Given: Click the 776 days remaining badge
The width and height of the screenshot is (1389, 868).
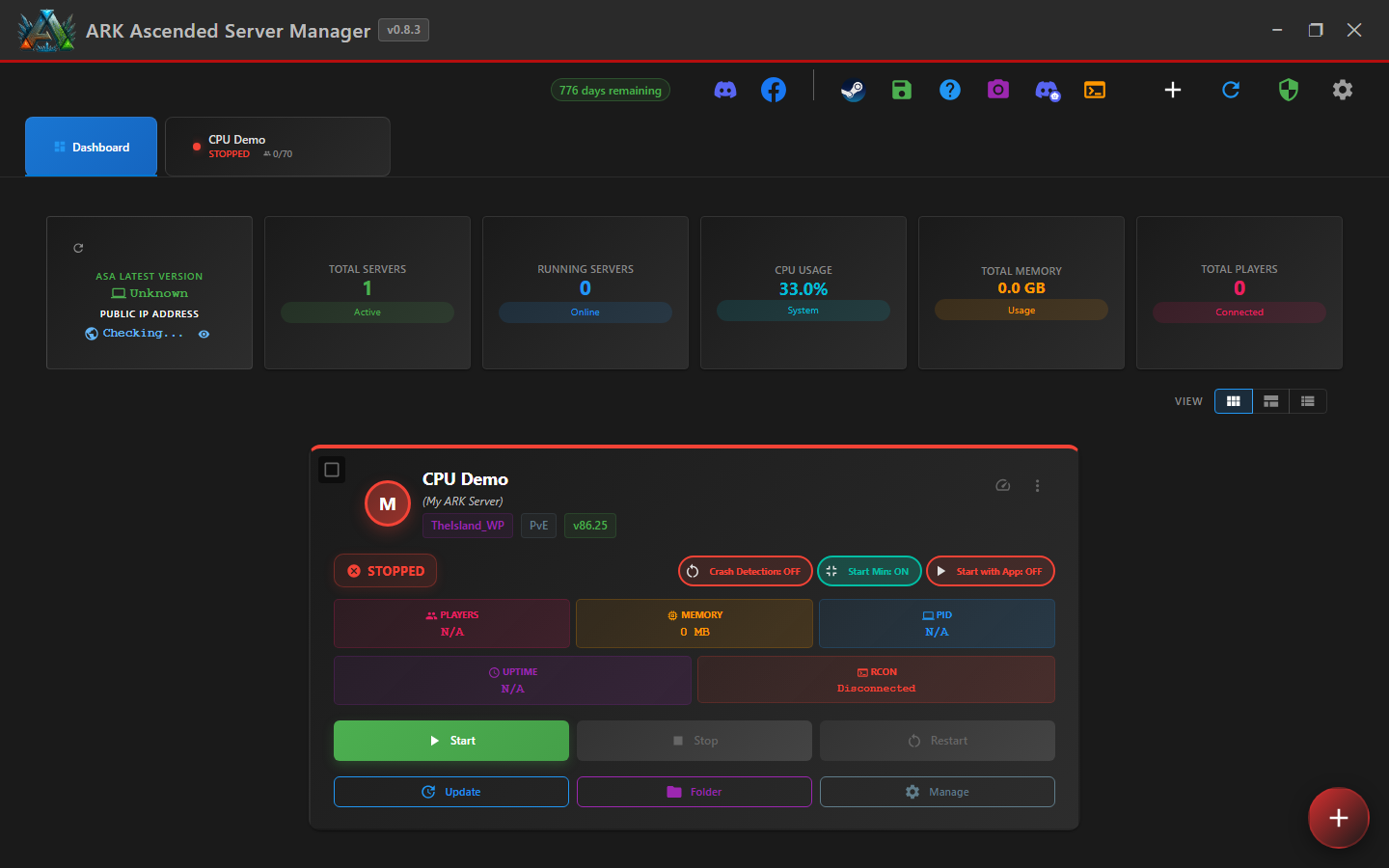Looking at the screenshot, I should click(x=611, y=90).
